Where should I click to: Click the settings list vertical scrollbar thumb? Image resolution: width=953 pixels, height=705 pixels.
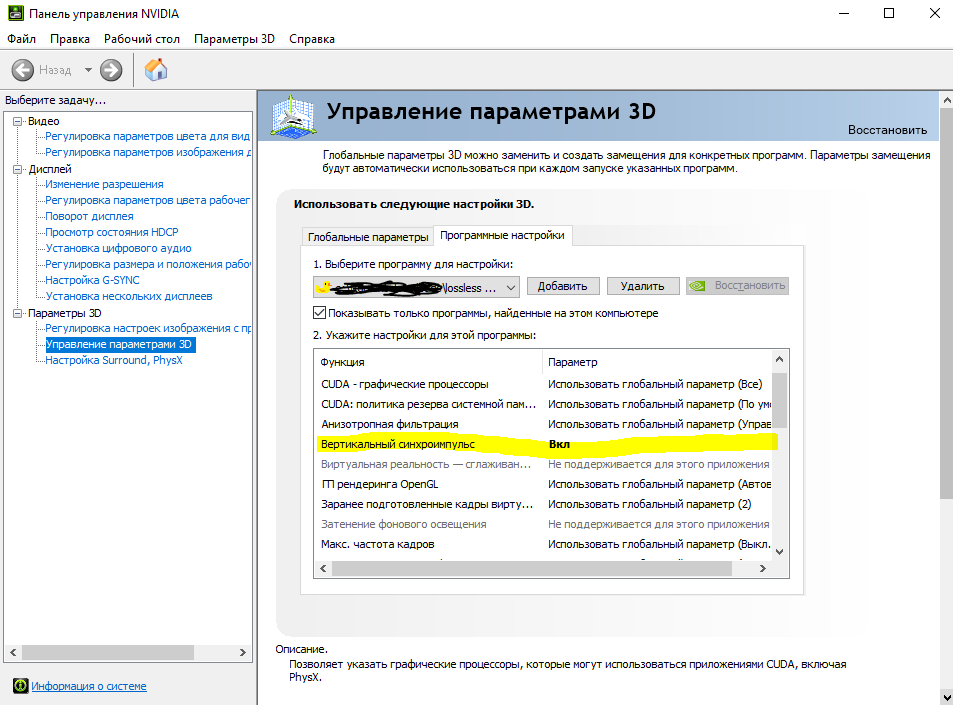tap(780, 401)
